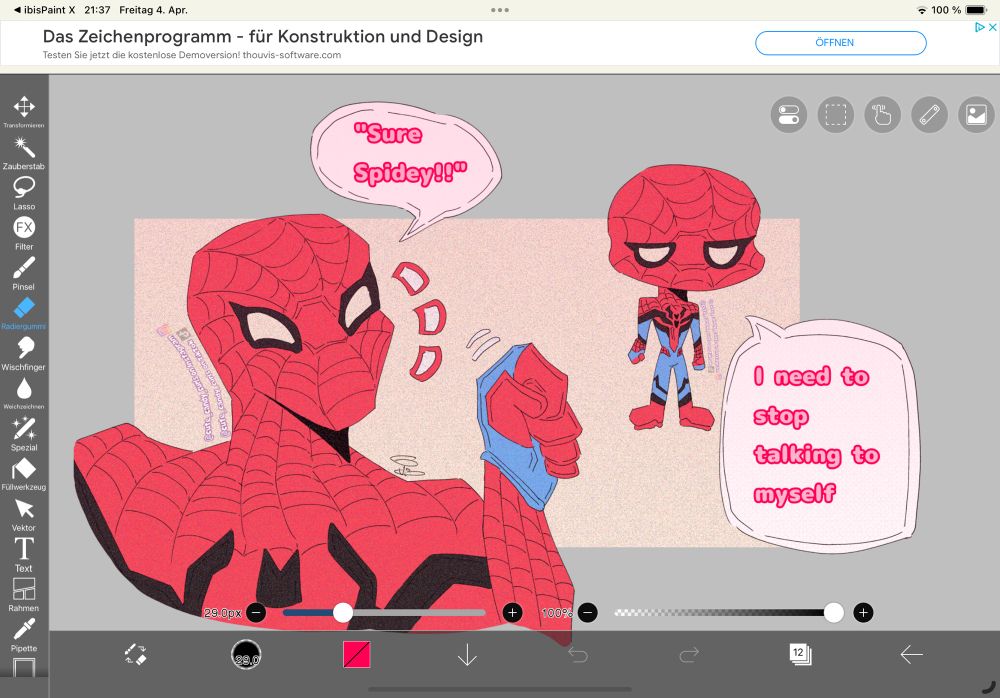Click the opacity slider handle
Image resolution: width=1000 pixels, height=698 pixels.
click(x=834, y=613)
